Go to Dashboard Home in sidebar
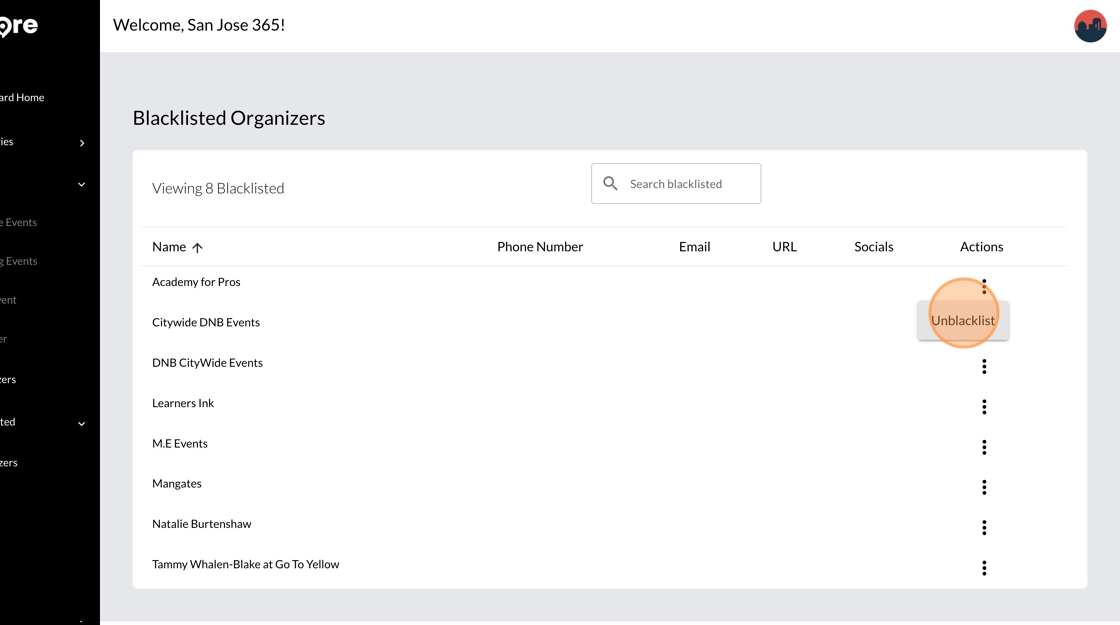 tap(23, 98)
